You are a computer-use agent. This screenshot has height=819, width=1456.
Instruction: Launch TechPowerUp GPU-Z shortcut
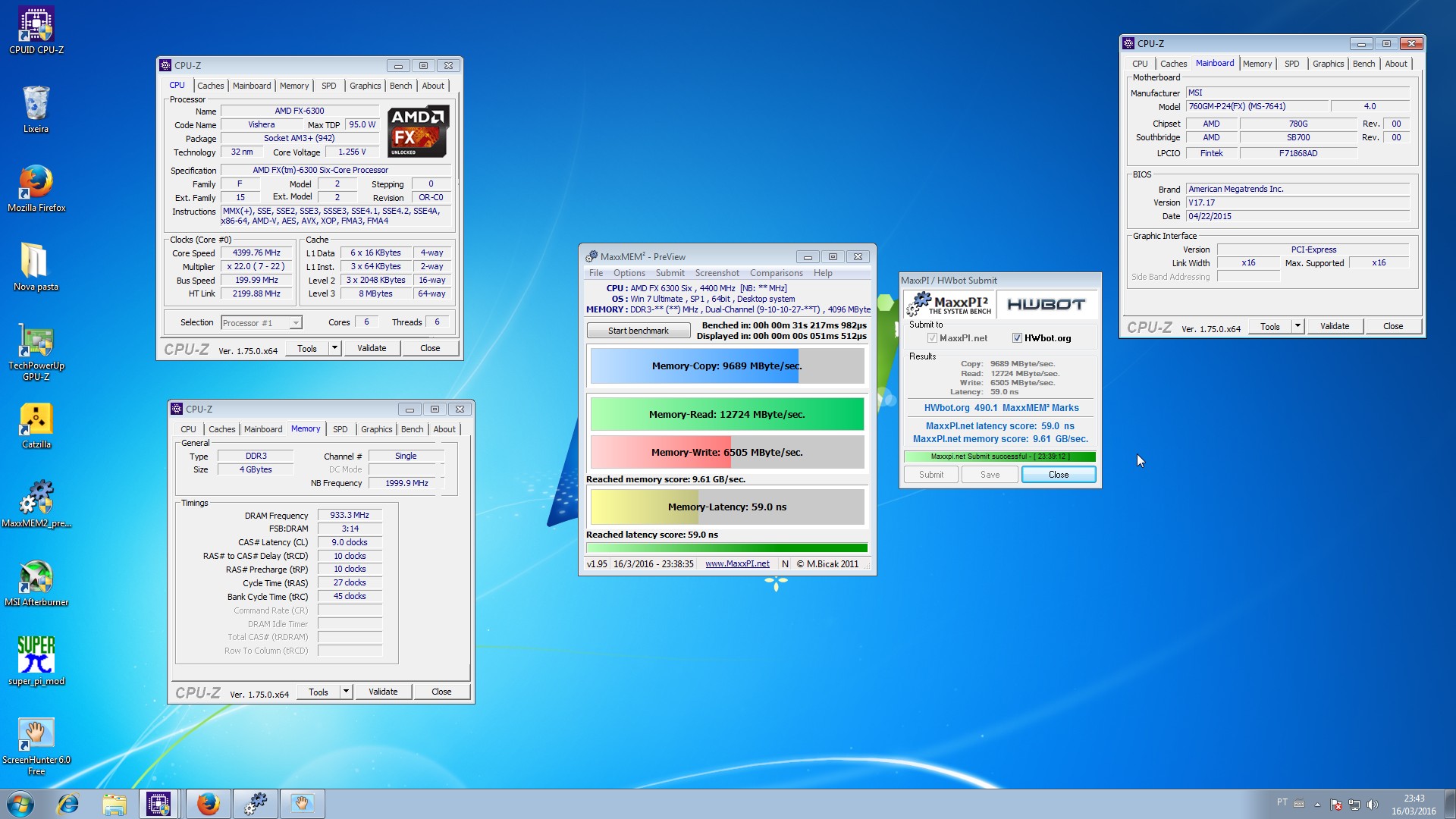pyautogui.click(x=36, y=351)
